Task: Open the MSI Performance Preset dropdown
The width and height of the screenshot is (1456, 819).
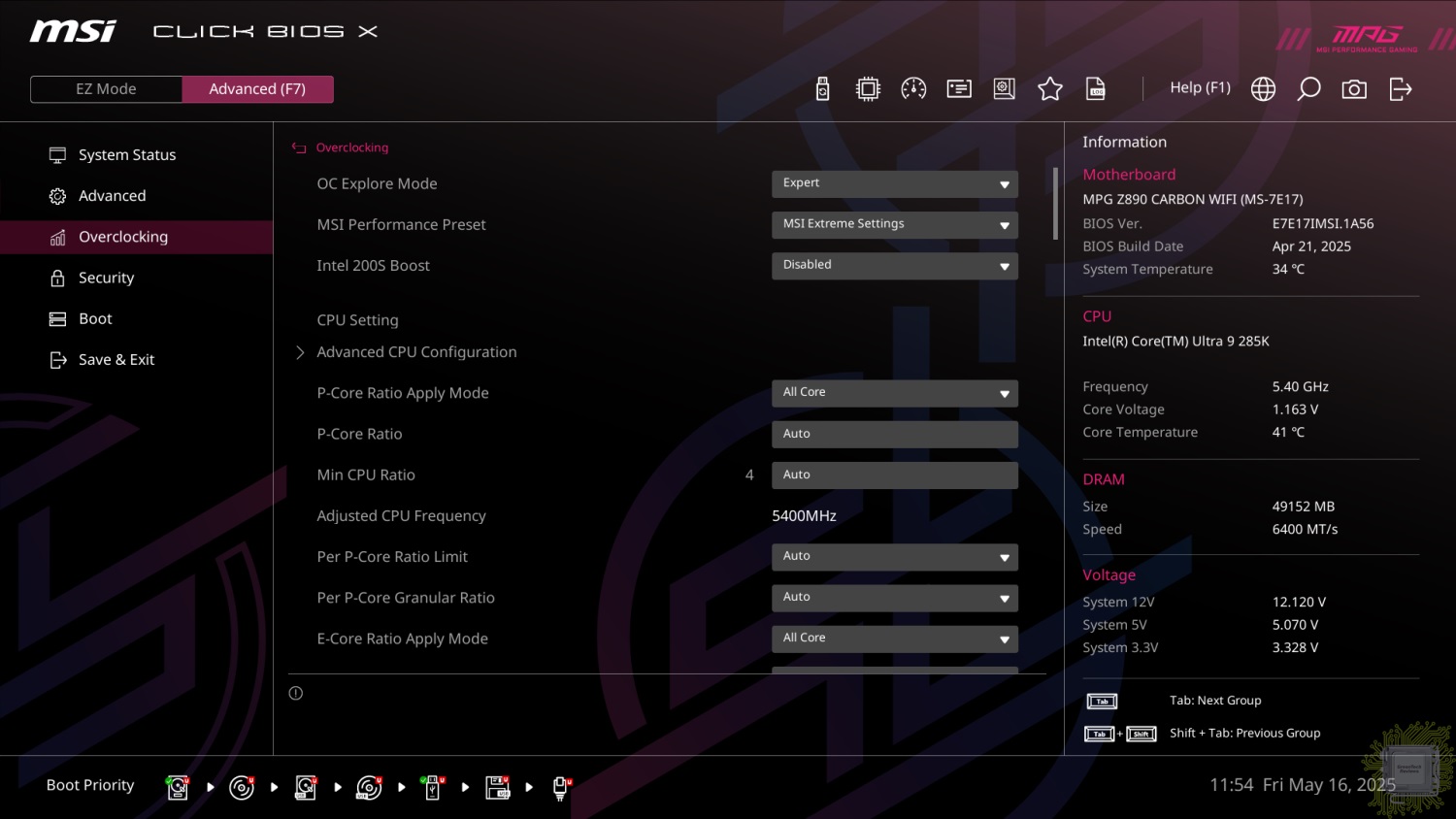Action: (x=895, y=224)
